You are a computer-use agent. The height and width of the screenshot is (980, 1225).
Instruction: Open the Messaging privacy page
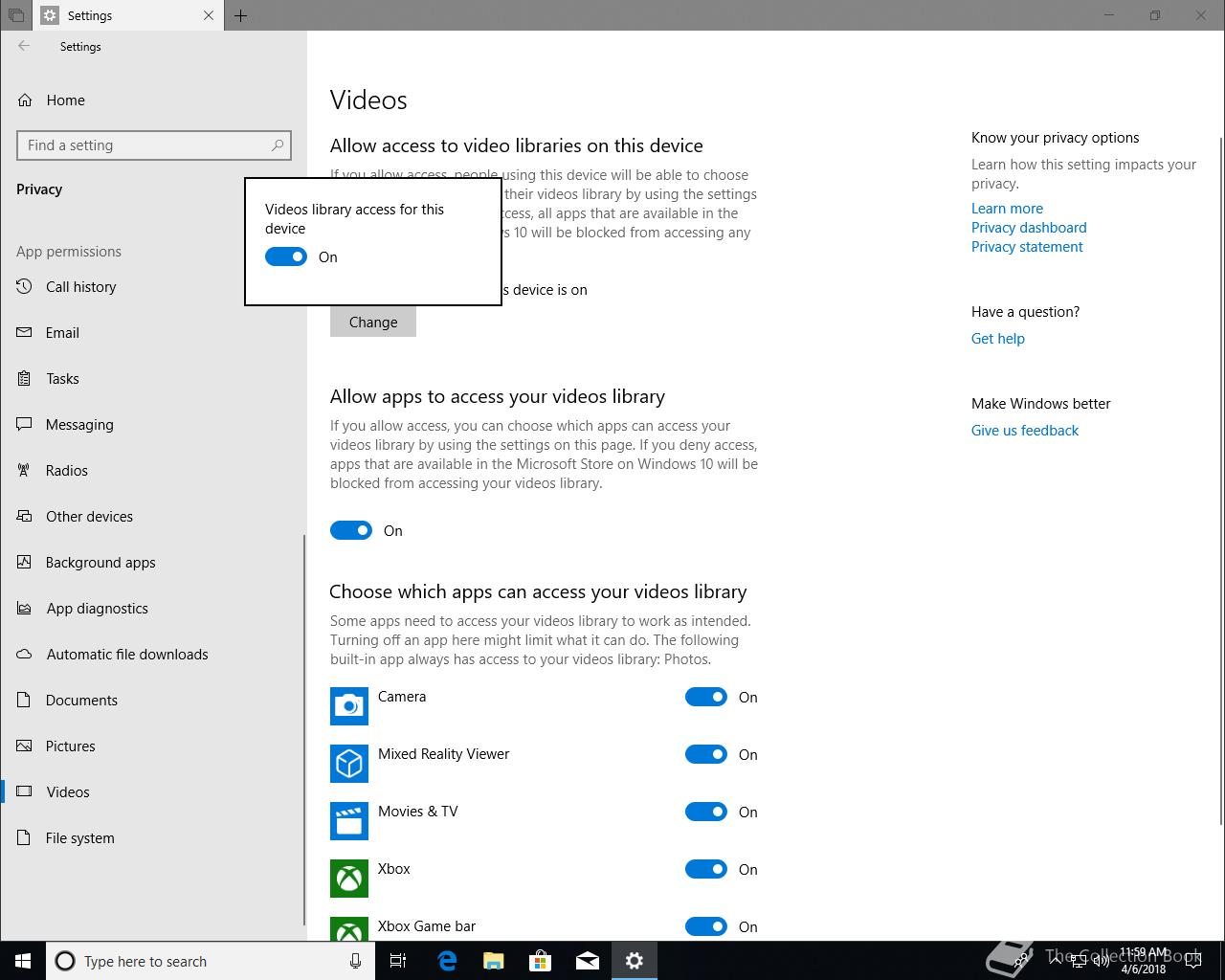coord(153,425)
